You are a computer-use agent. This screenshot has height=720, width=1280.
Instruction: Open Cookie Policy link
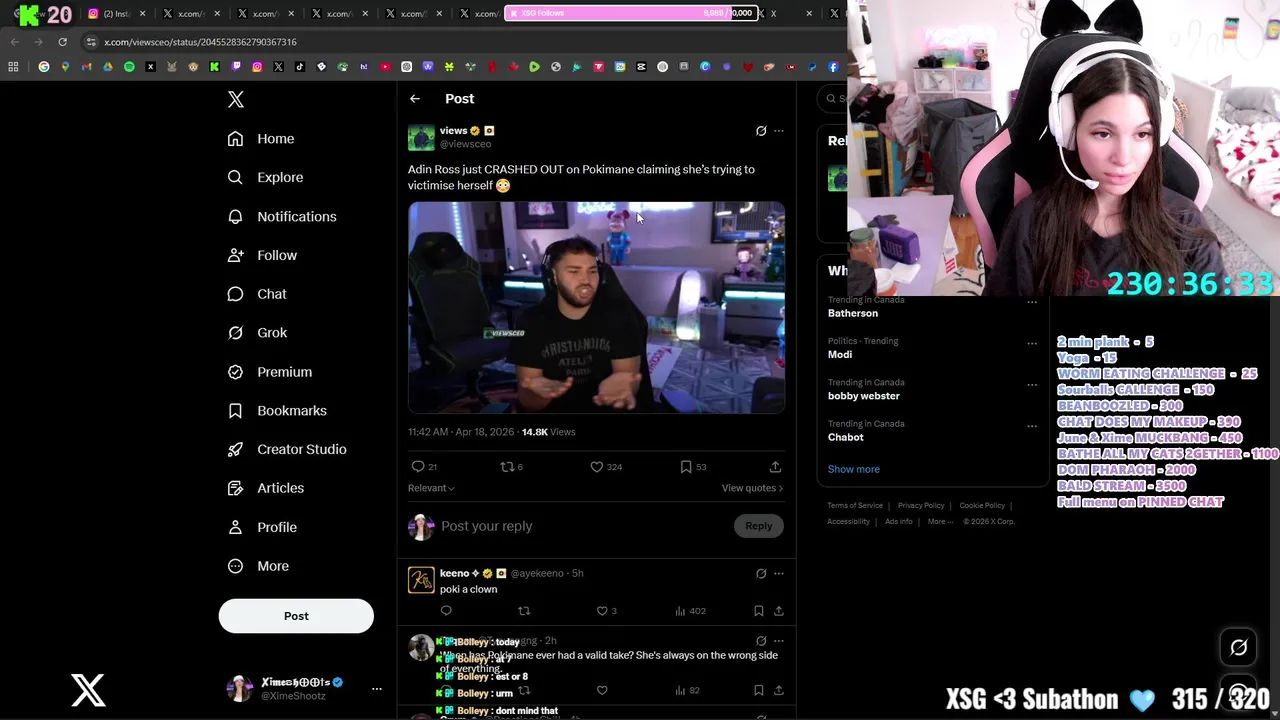point(982,506)
